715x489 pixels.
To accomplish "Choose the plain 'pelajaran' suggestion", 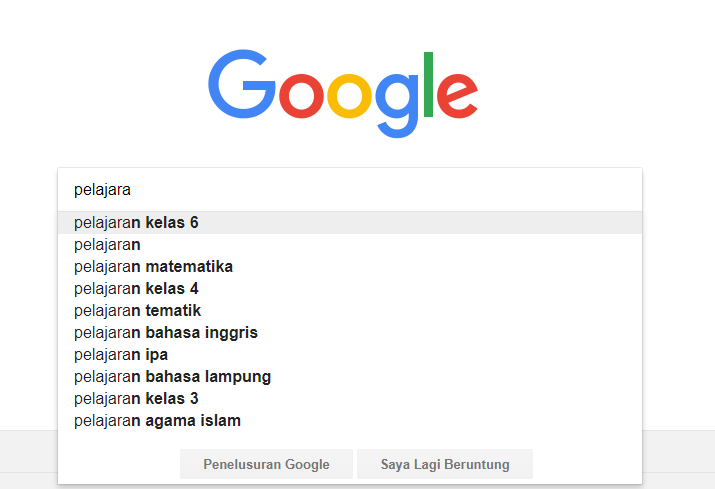I will tap(350, 244).
